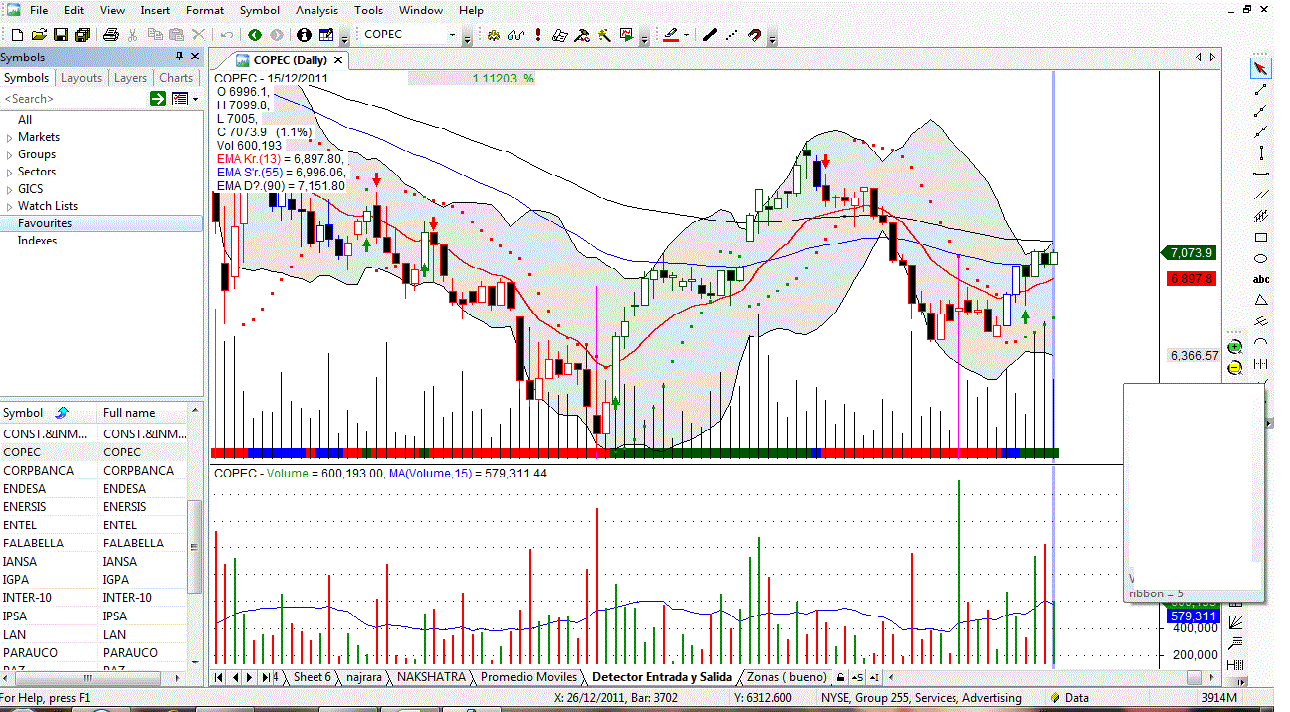Select the Horizontal line tool
The height and width of the screenshot is (712, 1290).
click(1261, 174)
